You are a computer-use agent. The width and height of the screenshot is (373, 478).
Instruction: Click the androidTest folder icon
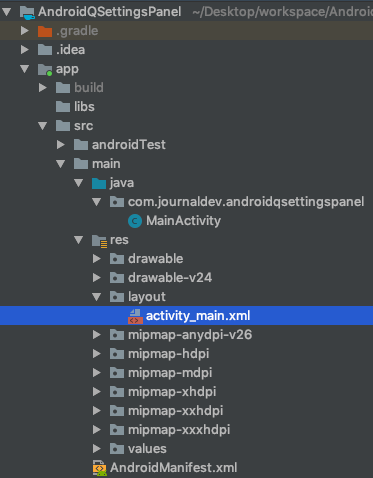tap(81, 145)
